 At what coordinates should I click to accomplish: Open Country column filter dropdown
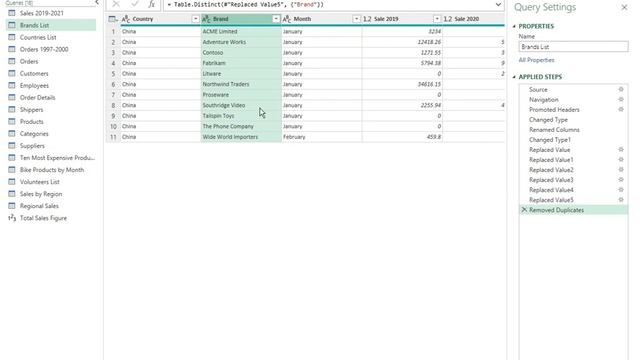pyautogui.click(x=196, y=19)
